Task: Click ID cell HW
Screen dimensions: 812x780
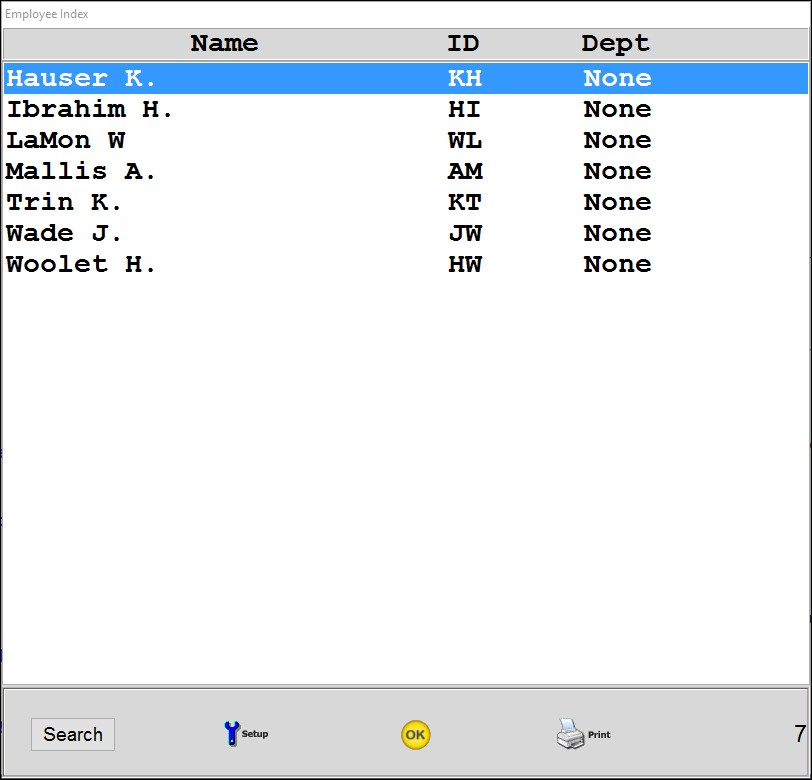Action: [465, 265]
